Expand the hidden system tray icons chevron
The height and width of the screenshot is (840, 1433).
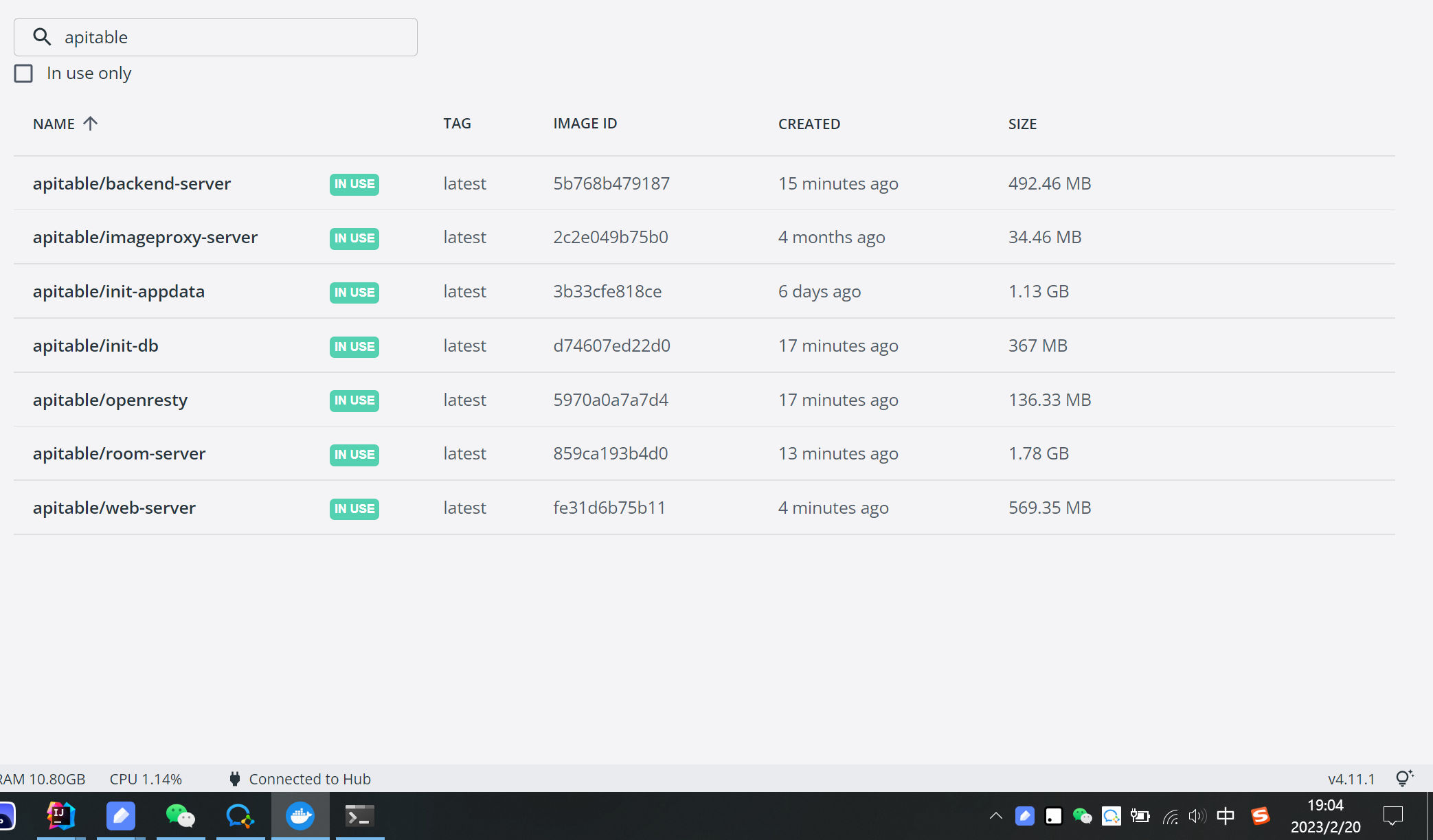click(995, 816)
